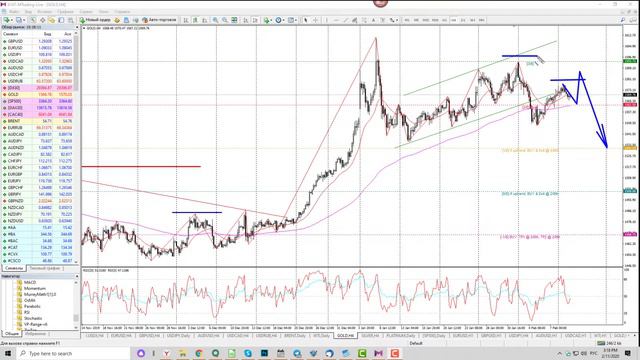Select the text label tool
Viewport: 640px width, 360px height.
pyautogui.click(x=383, y=20)
